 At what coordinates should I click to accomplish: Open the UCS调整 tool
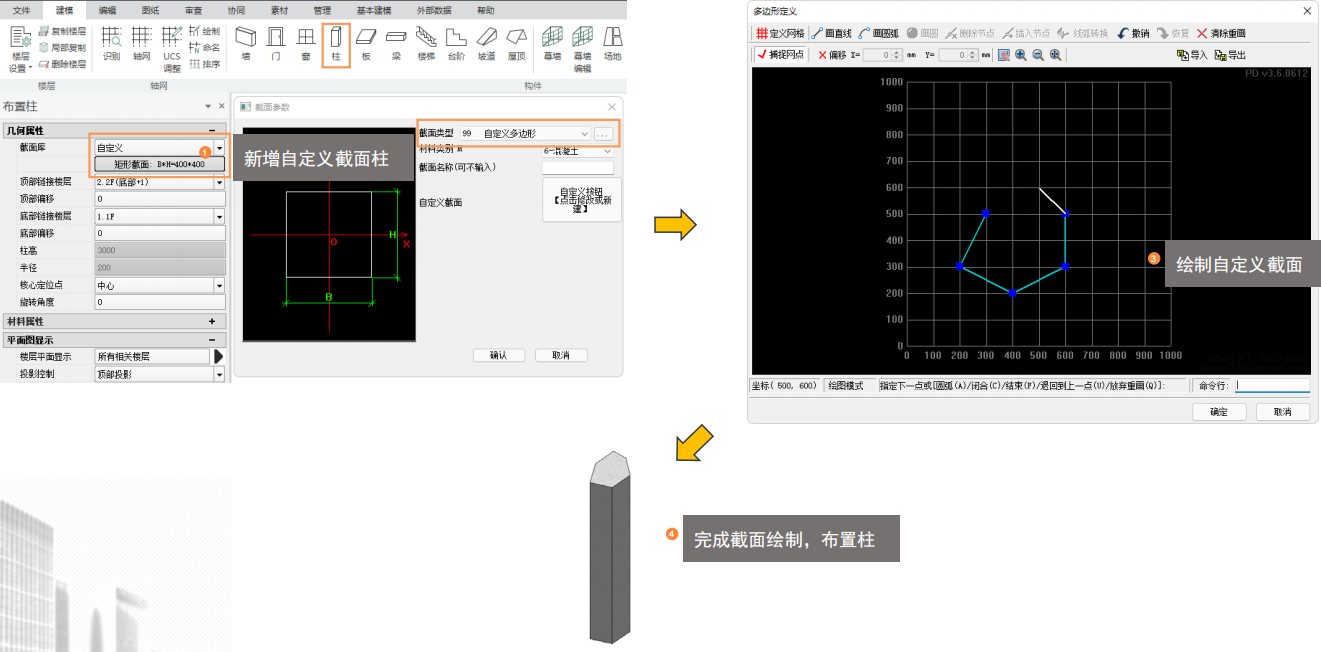point(172,49)
